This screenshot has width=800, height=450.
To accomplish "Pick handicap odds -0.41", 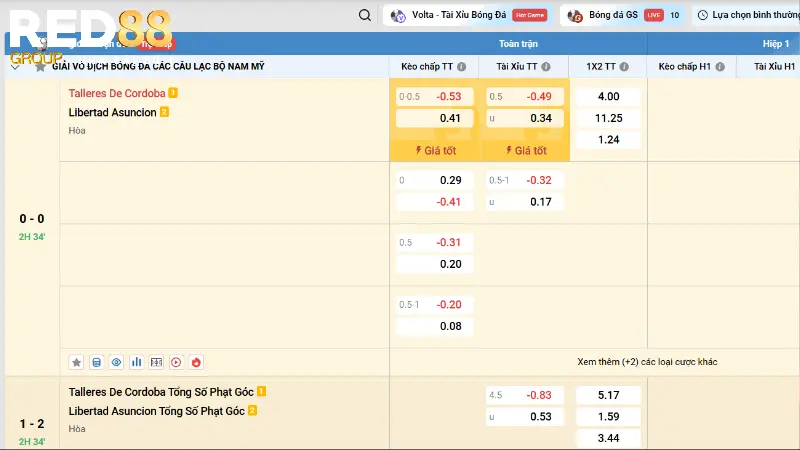I will (x=434, y=202).
